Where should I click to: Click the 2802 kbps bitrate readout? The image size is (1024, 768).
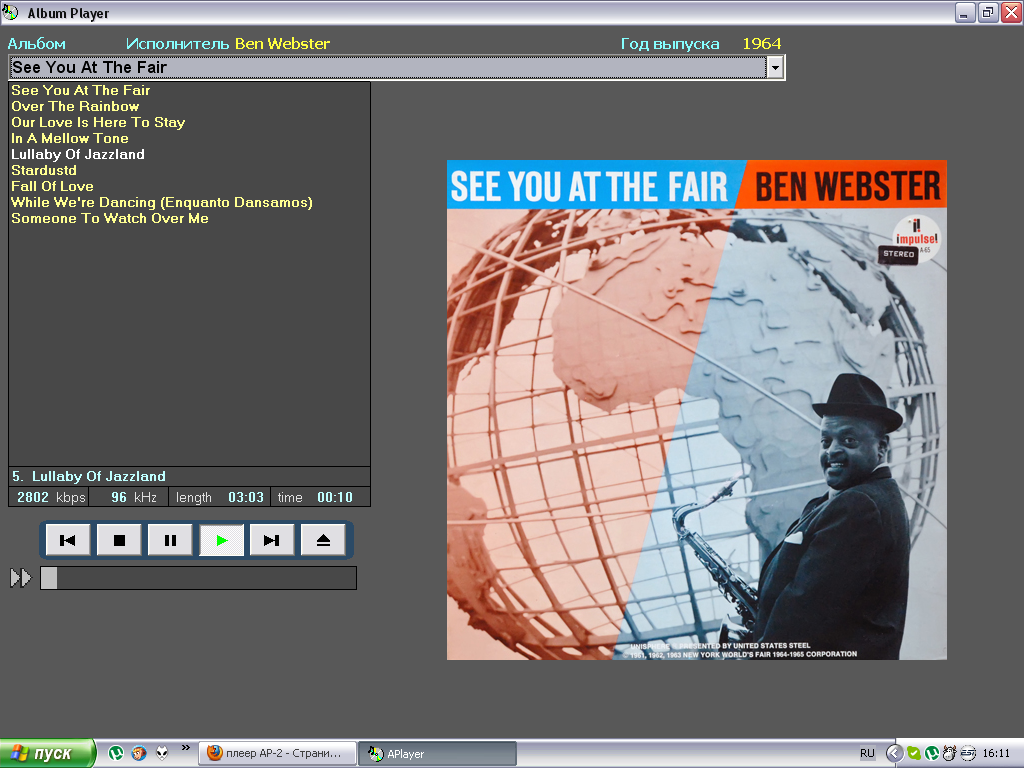point(51,497)
